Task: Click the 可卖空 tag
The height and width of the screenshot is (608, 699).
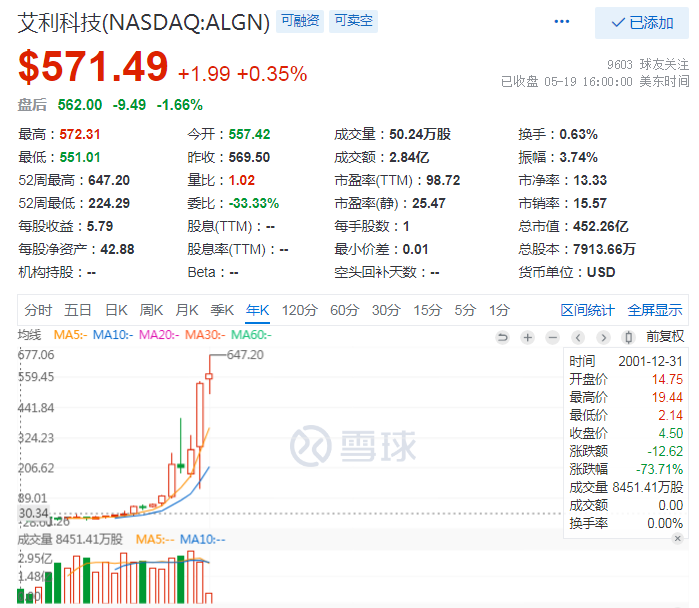Action: point(353,21)
